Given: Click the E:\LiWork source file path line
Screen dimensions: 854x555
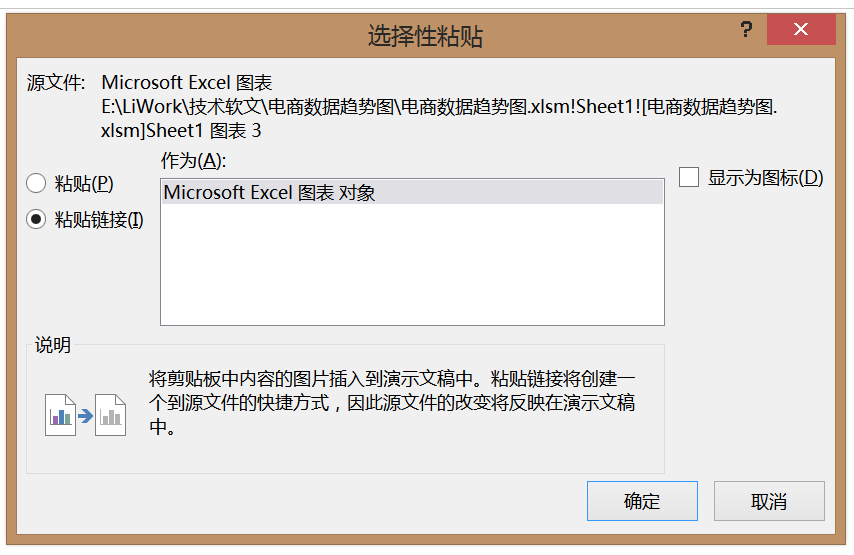Looking at the screenshot, I should click(439, 107).
